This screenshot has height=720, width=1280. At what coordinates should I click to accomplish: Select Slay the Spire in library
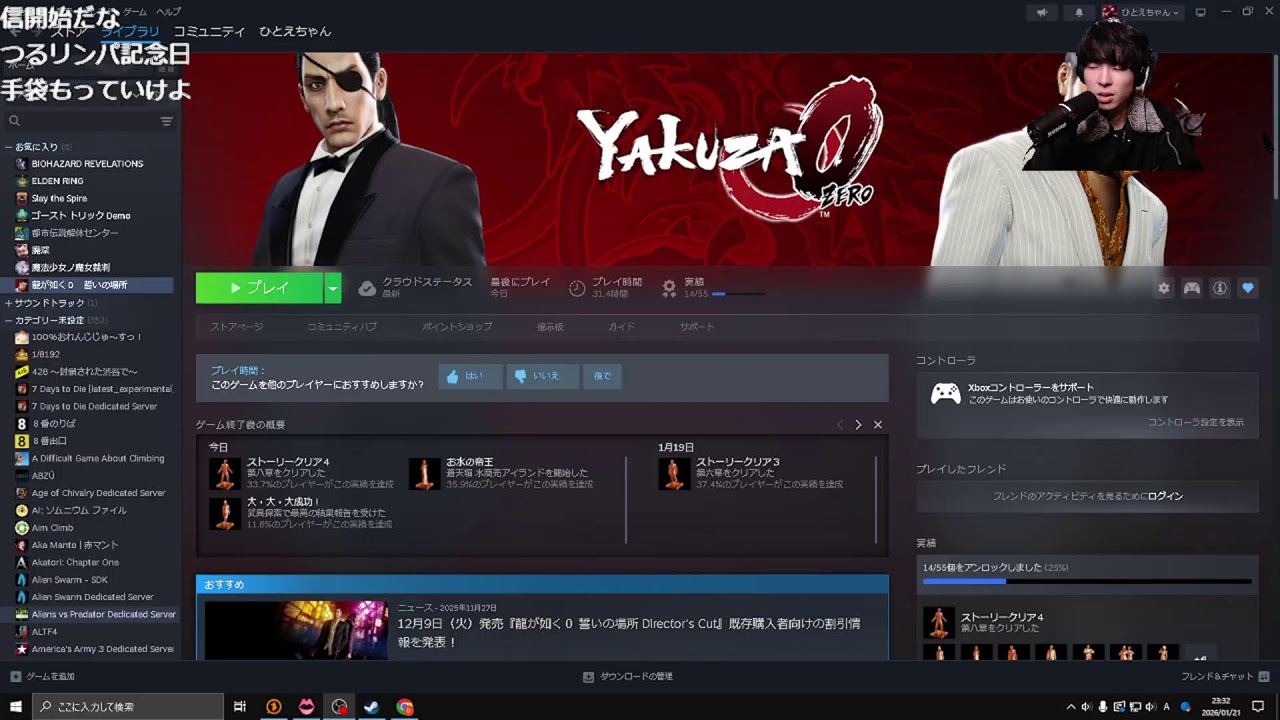coord(59,198)
